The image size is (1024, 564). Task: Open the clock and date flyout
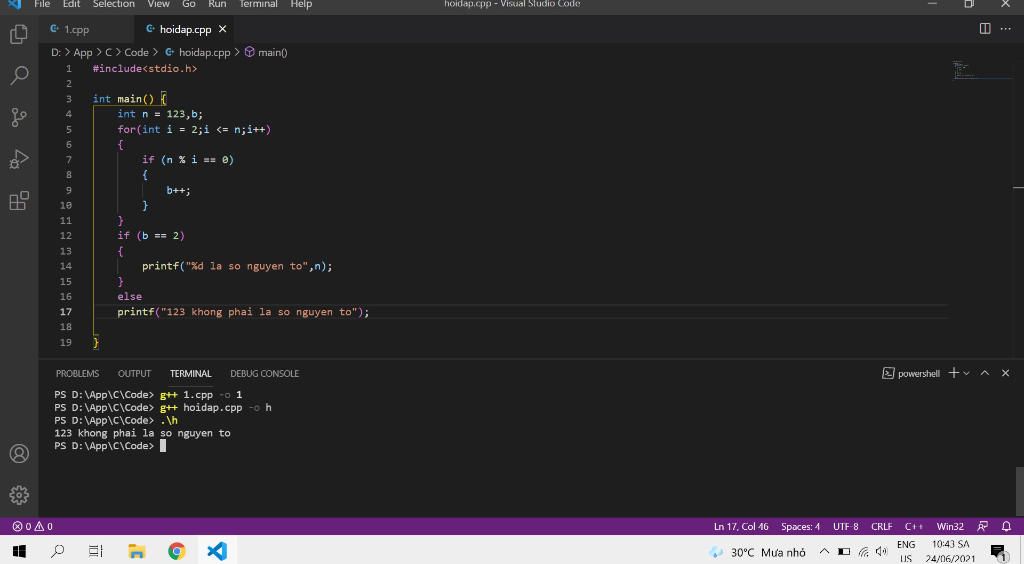pyautogui.click(x=950, y=551)
